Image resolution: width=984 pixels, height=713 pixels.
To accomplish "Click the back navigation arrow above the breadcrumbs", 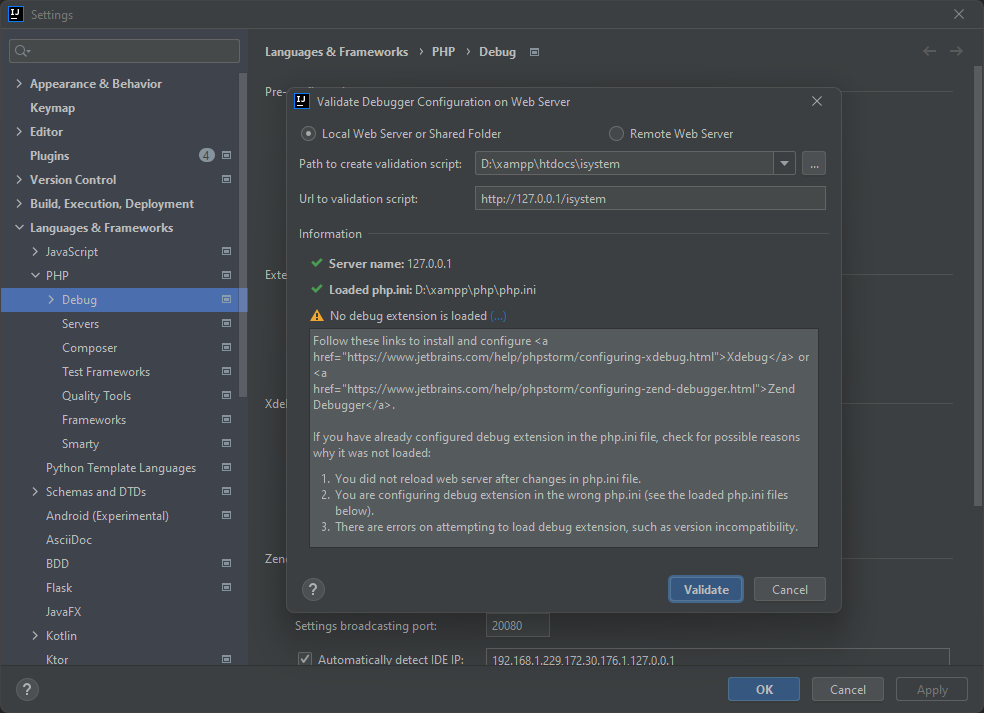I will point(929,51).
